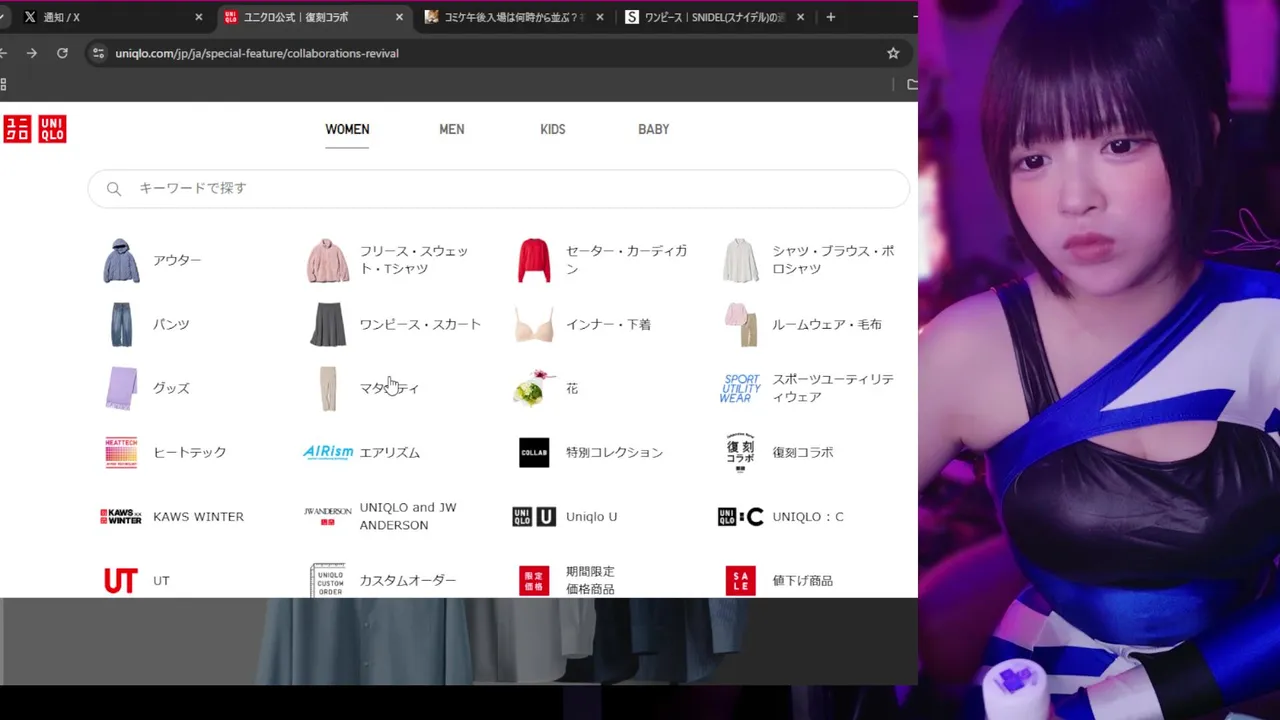This screenshot has width=1280, height=720.
Task: Open the 復刻コラボ text link
Action: point(803,452)
